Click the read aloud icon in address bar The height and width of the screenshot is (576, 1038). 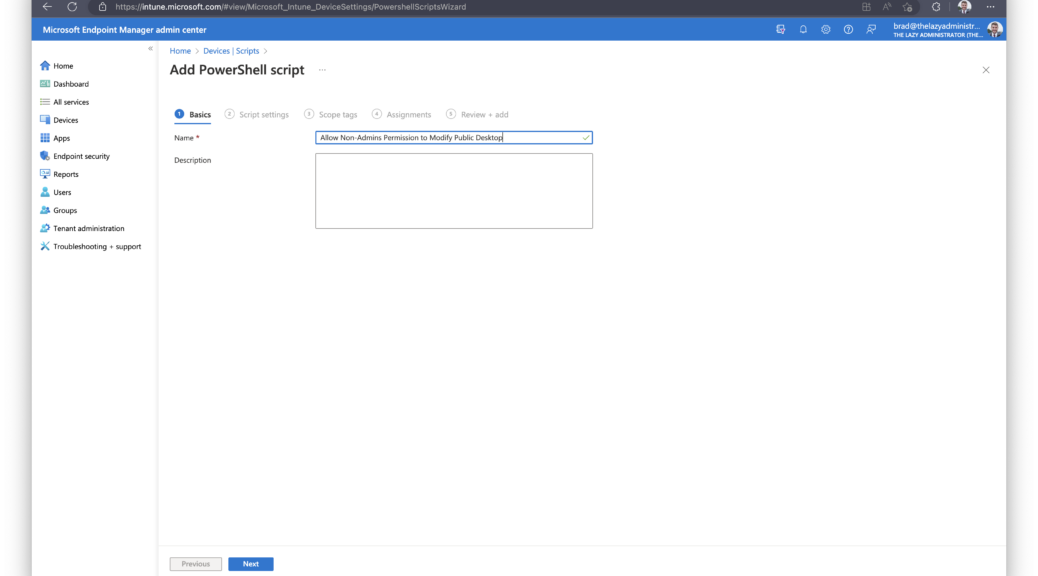point(886,7)
